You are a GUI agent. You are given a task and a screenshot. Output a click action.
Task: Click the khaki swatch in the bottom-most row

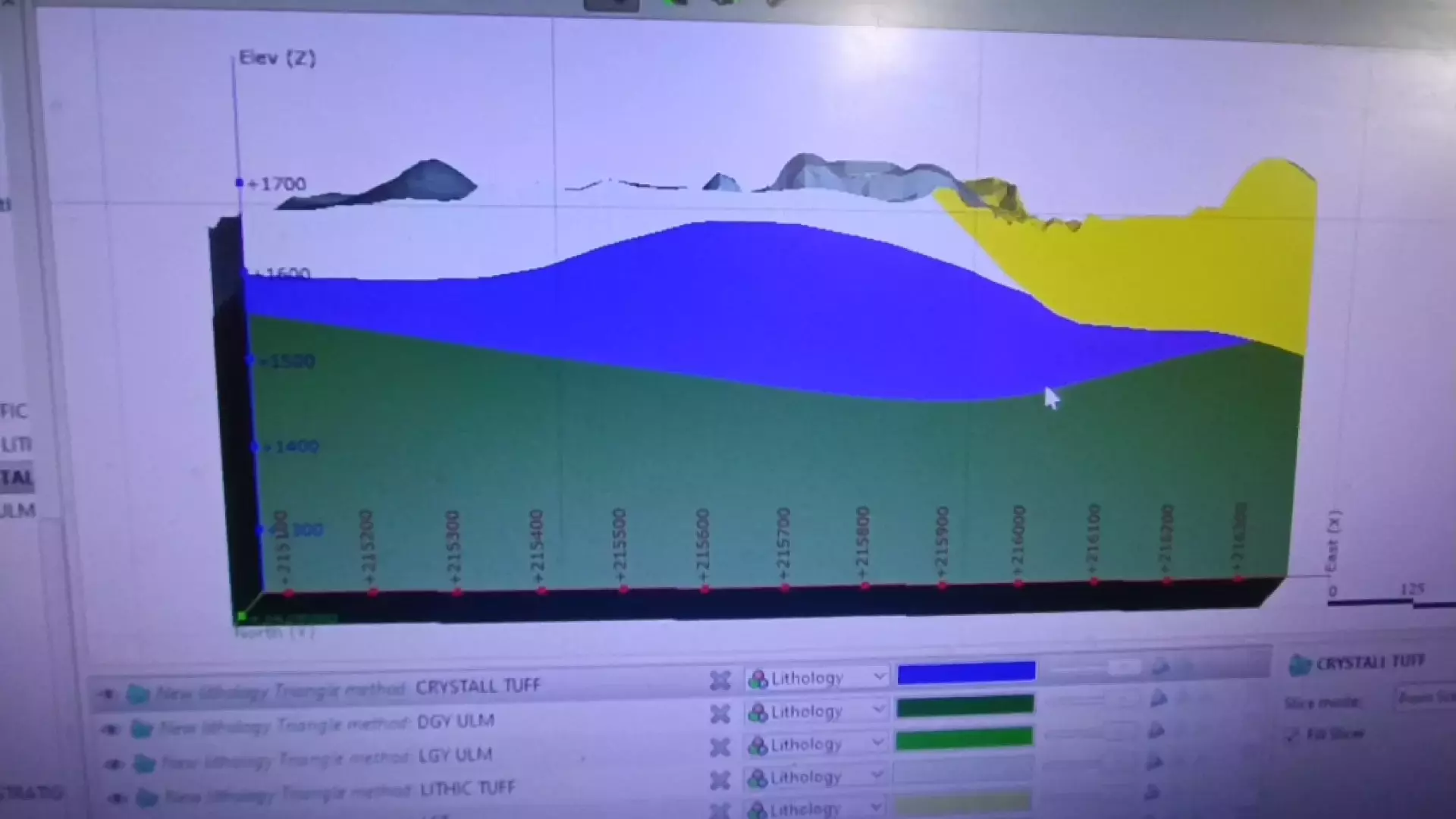(x=963, y=802)
